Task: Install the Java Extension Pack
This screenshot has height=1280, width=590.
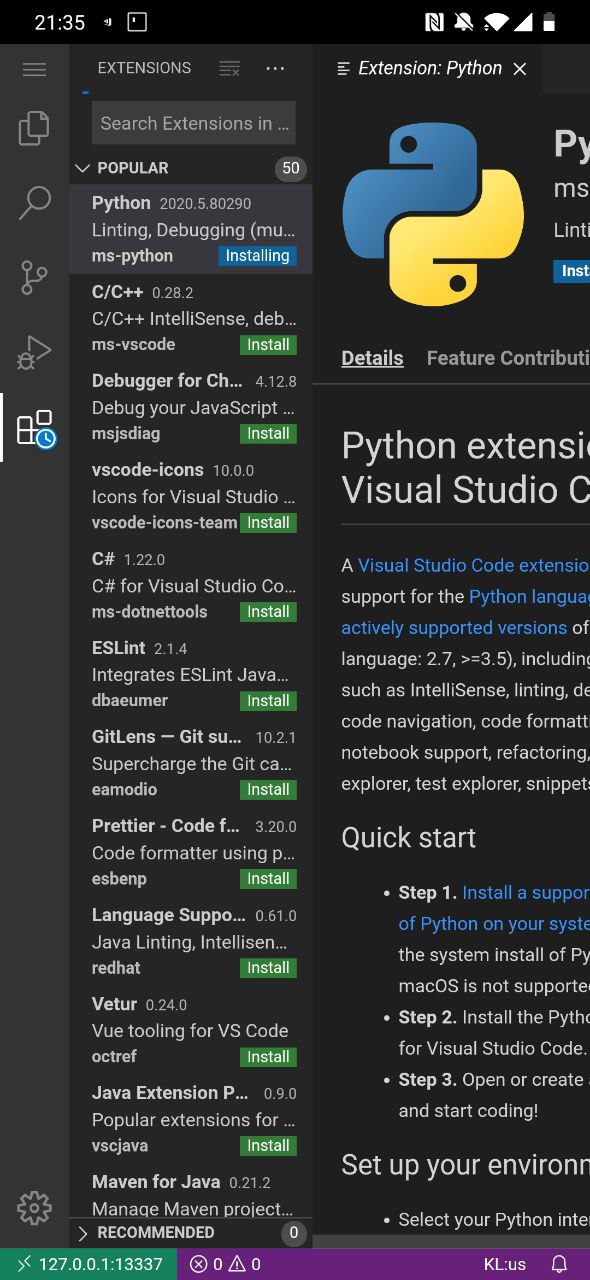Action: 268,1146
